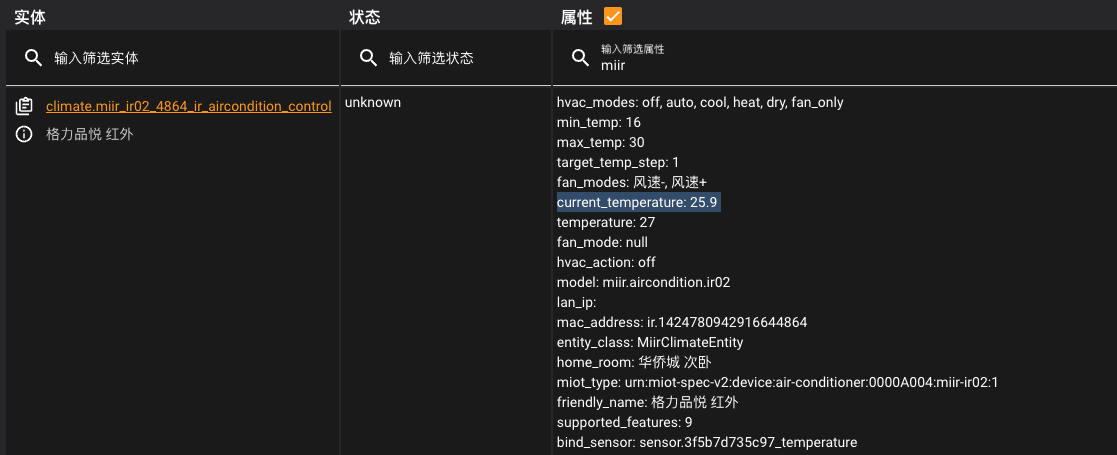Screen dimensions: 1117x455
Task: Click search icon in attribute filter
Action: [581, 58]
